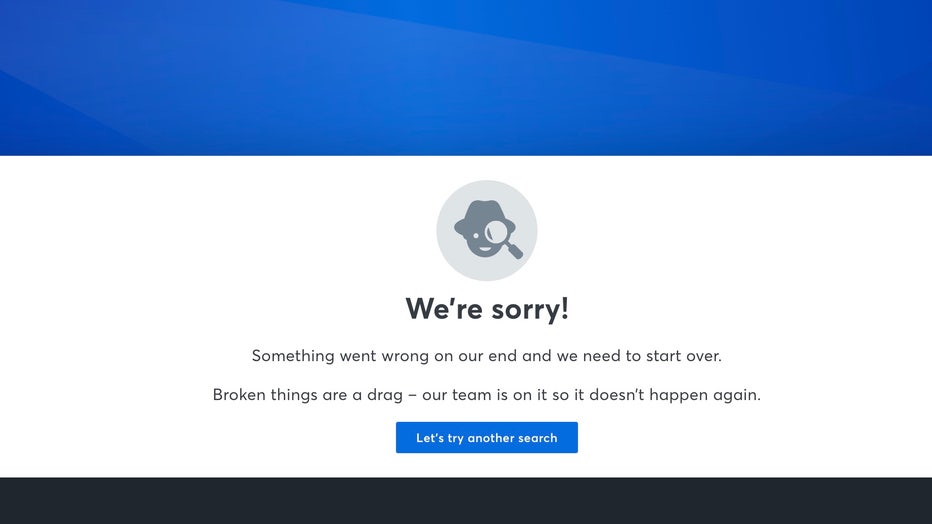The height and width of the screenshot is (524, 932).
Task: Click the magnifying glass lens on the detective
Action: coord(498,232)
